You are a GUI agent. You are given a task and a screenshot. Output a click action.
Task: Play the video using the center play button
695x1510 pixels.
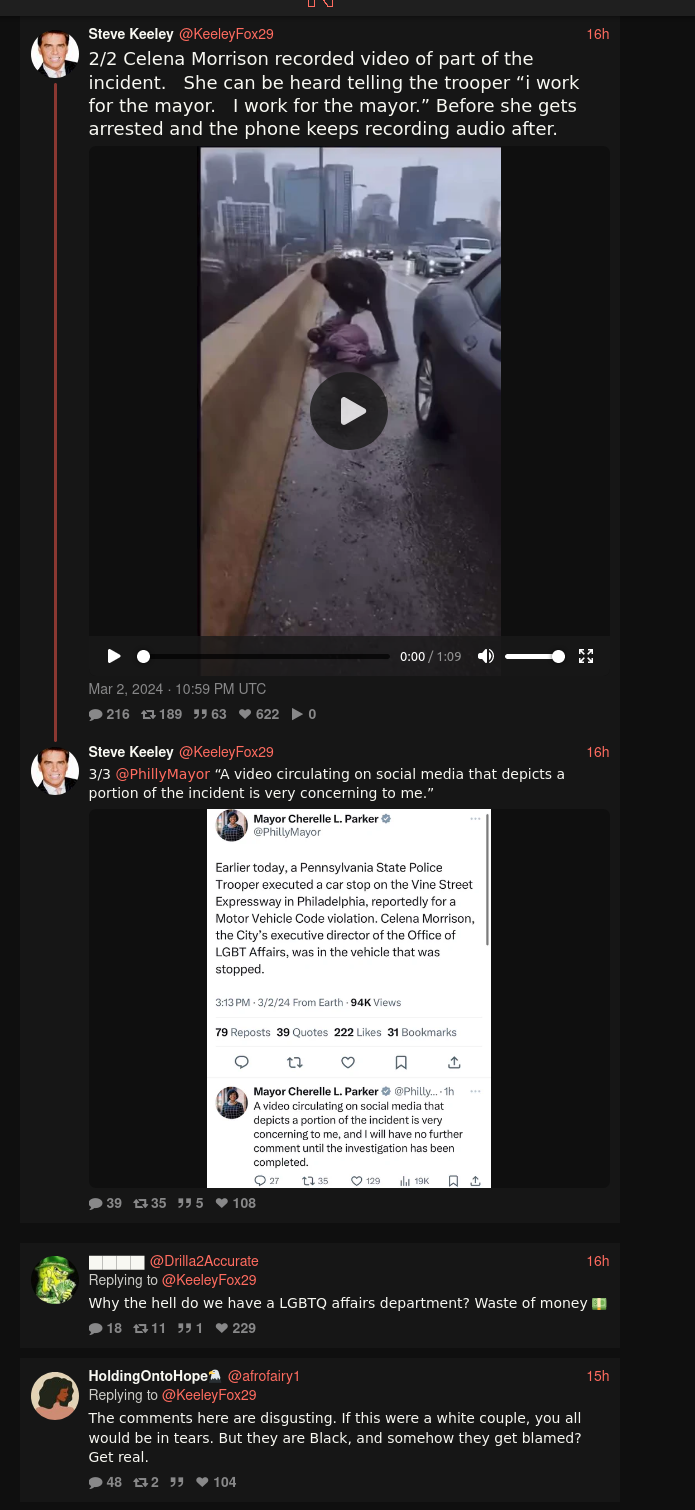[349, 411]
